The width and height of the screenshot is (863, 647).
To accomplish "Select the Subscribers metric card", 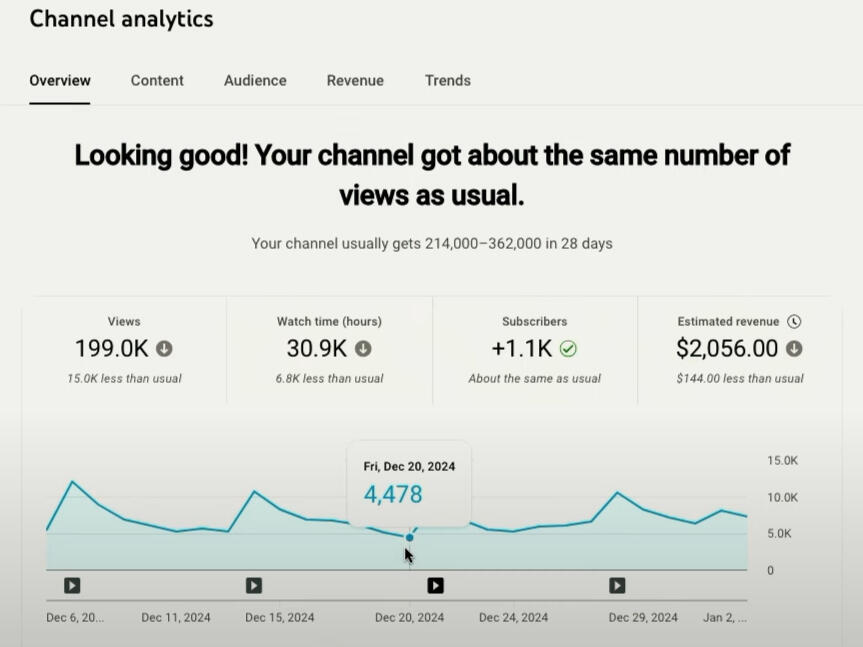I will 534,350.
